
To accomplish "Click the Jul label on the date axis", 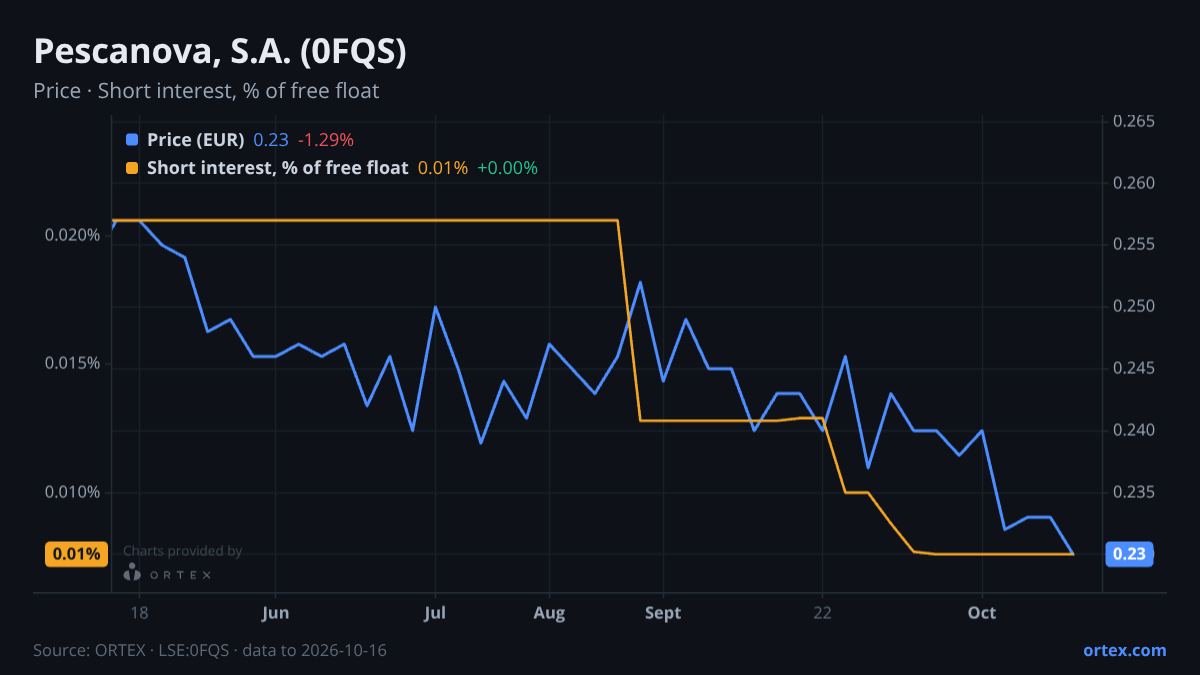I will coord(435,613).
